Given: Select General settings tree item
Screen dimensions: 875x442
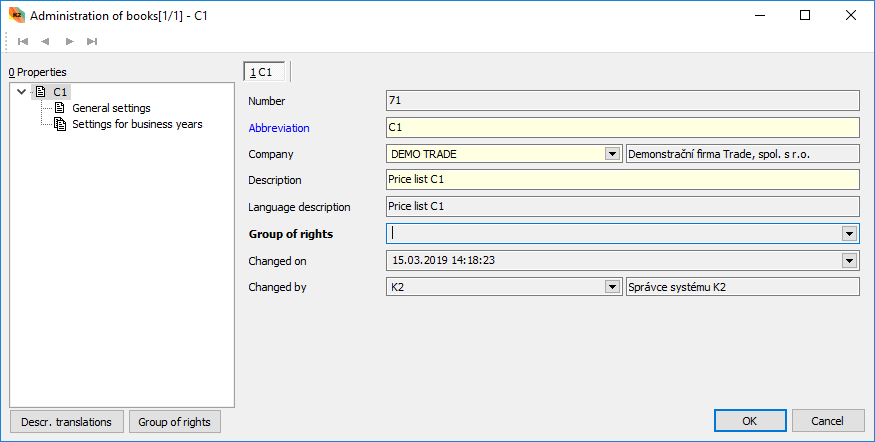Looking at the screenshot, I should pyautogui.click(x=111, y=108).
